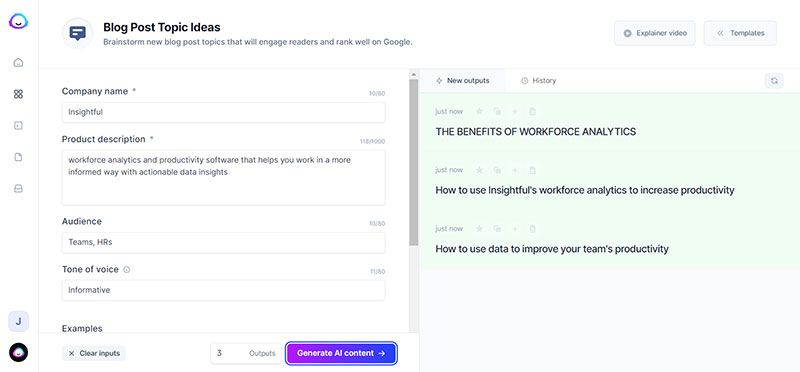The width and height of the screenshot is (800, 372).
Task: Open the inbox tray icon in sidebar
Action: tap(18, 189)
